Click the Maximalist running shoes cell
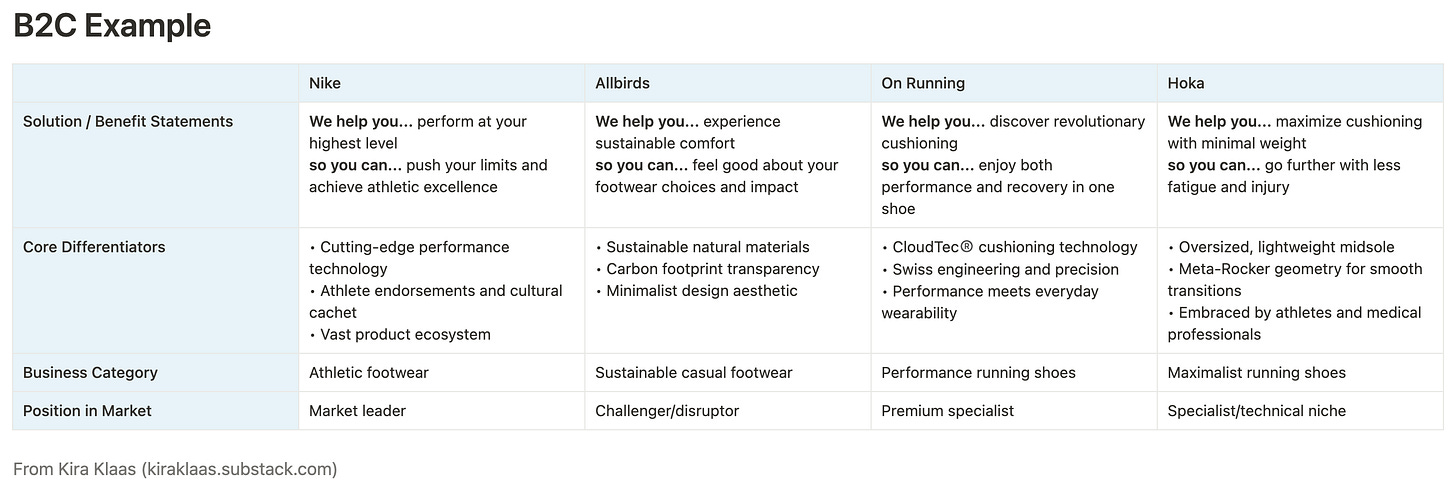Image resolution: width=1456 pixels, height=498 pixels. click(1257, 372)
